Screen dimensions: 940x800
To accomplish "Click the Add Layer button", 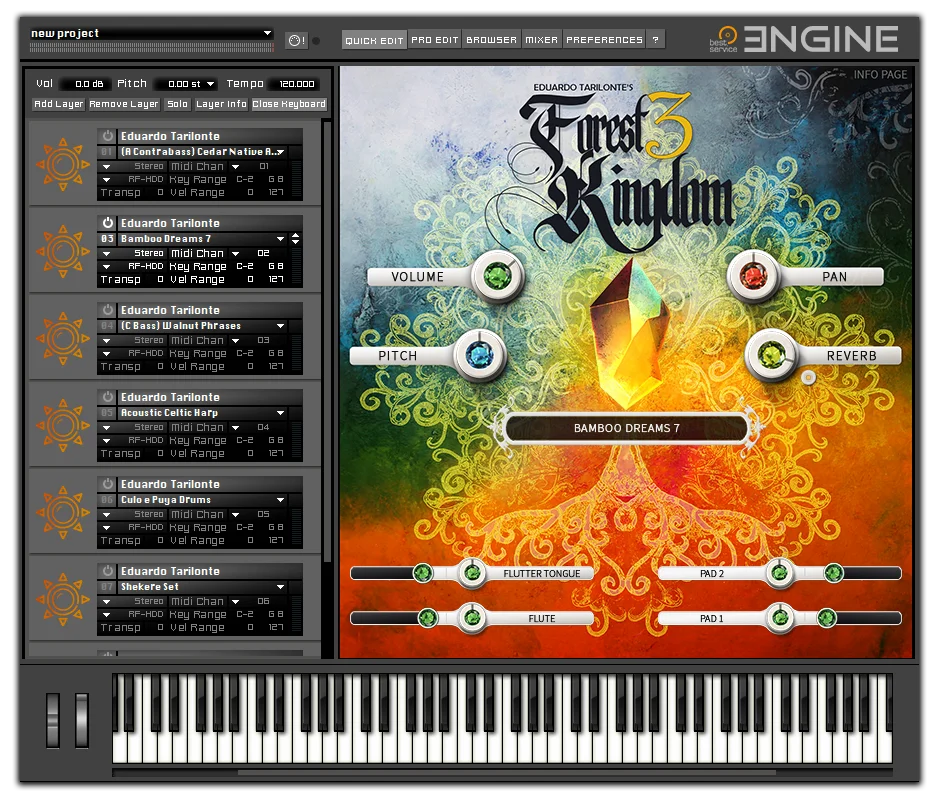I will 59,104.
